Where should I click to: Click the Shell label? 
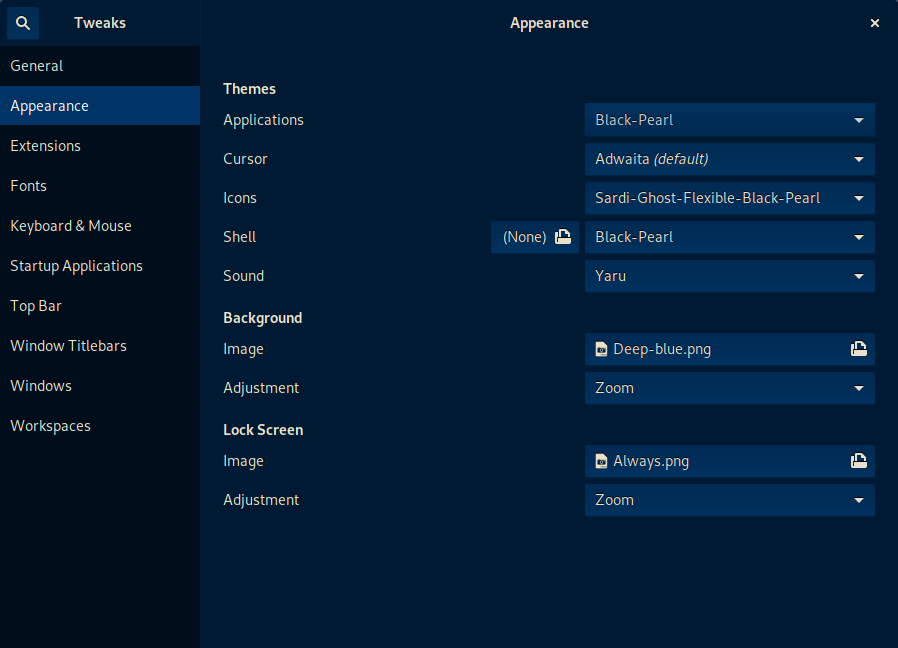239,237
